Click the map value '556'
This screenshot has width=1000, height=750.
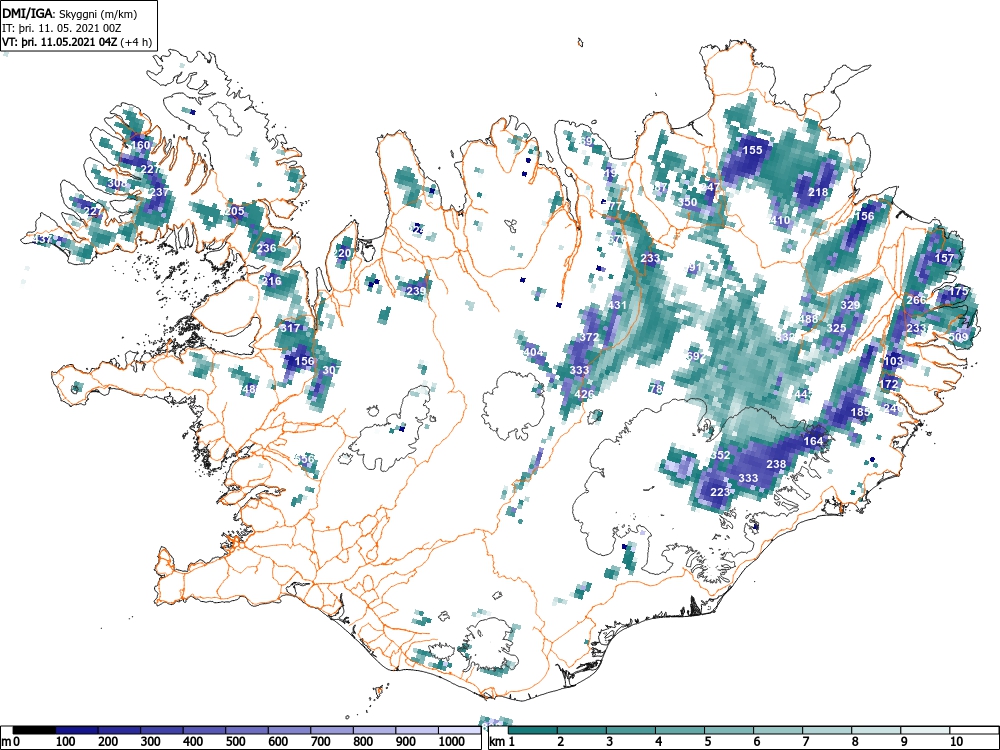pos(305,459)
